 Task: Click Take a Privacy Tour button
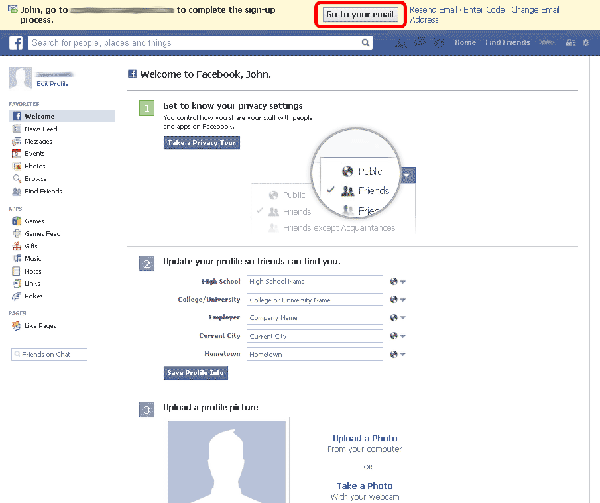[x=202, y=143]
